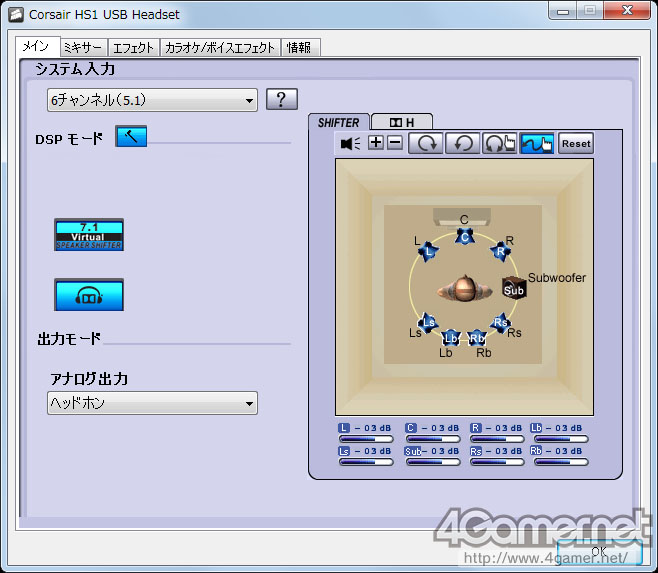Switch to the SHIFTER tab
658x573 pixels.
coord(339,122)
